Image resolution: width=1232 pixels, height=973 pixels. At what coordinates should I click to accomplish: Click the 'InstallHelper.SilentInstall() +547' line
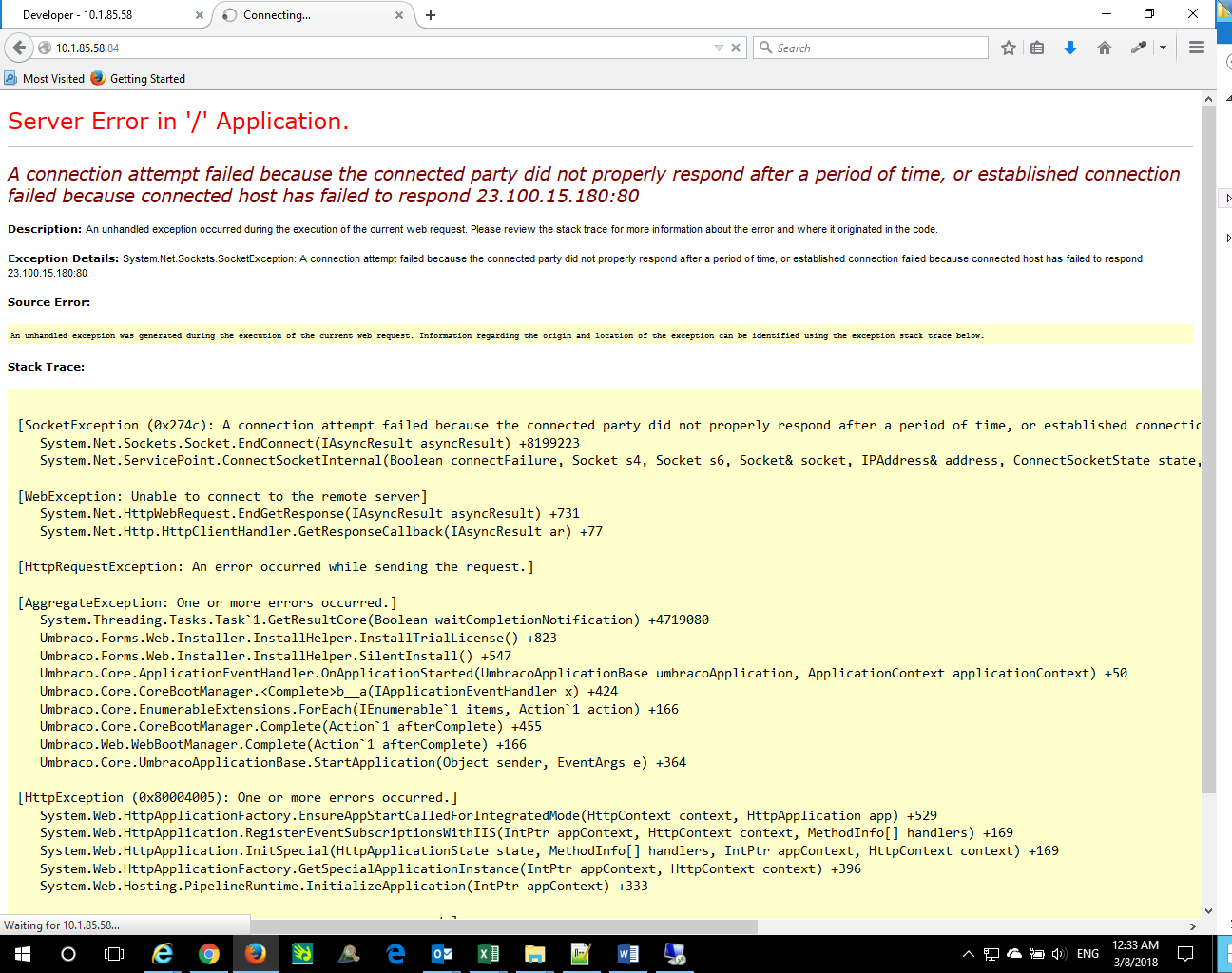tap(276, 656)
